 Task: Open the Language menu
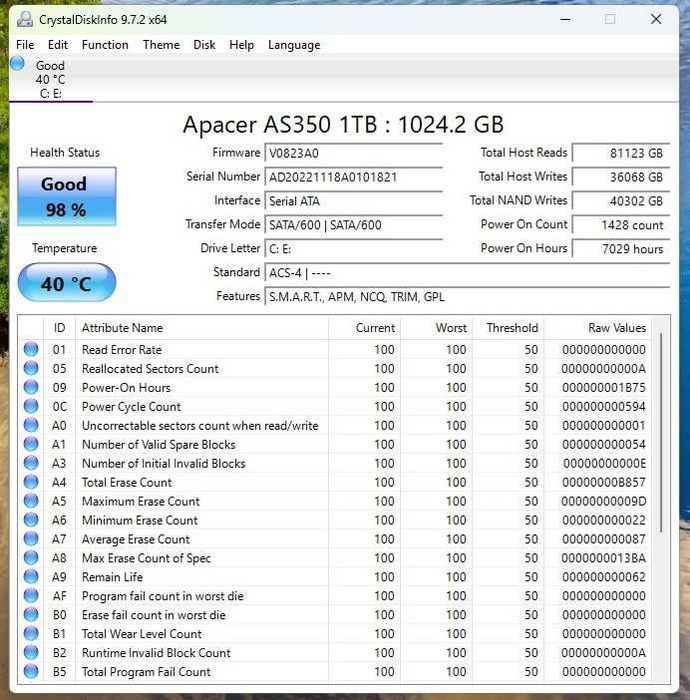pyautogui.click(x=294, y=45)
